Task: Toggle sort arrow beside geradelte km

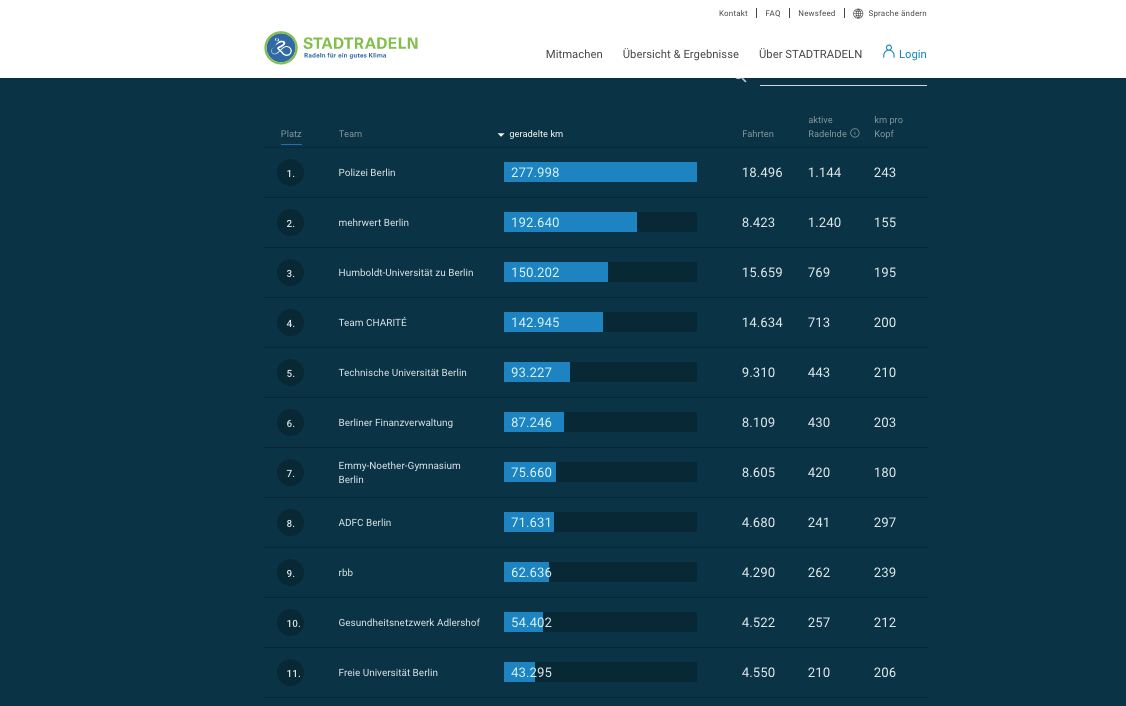Action: [501, 134]
